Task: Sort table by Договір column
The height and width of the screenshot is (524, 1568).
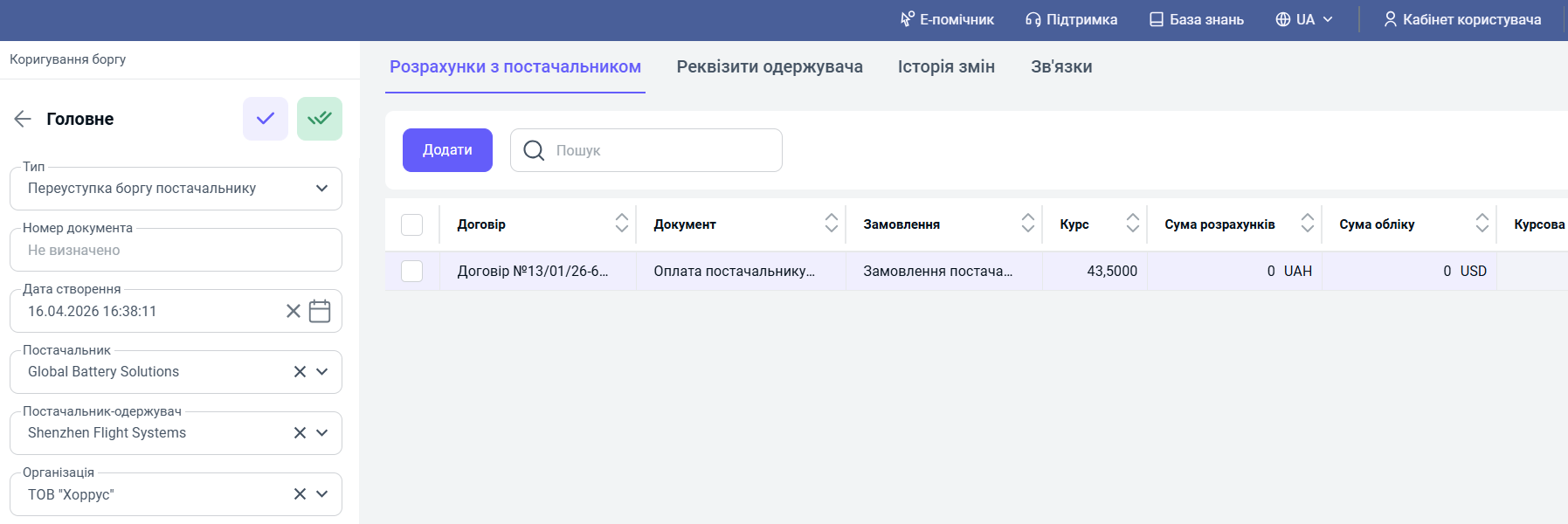Action: [x=621, y=224]
